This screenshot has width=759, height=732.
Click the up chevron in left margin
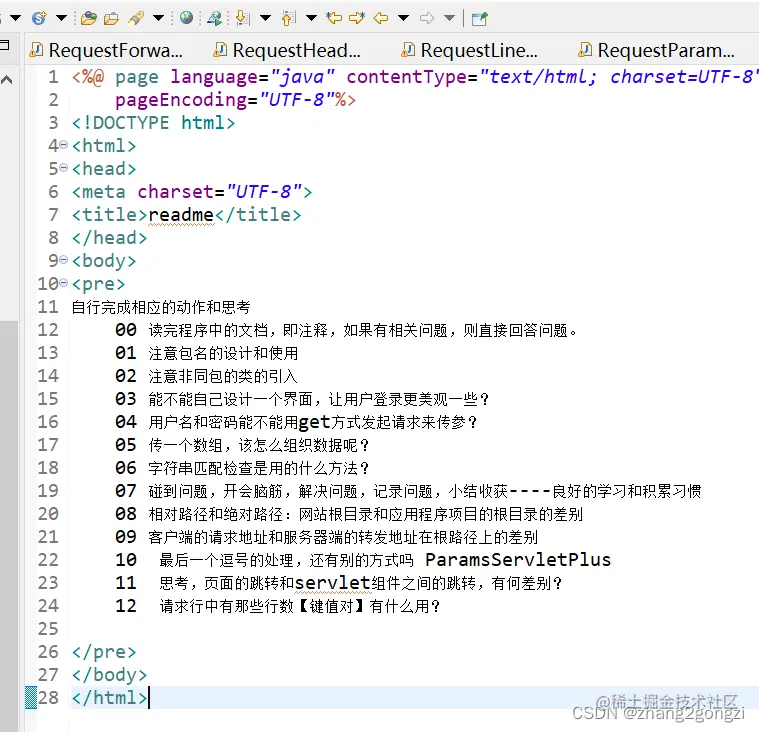[7, 79]
